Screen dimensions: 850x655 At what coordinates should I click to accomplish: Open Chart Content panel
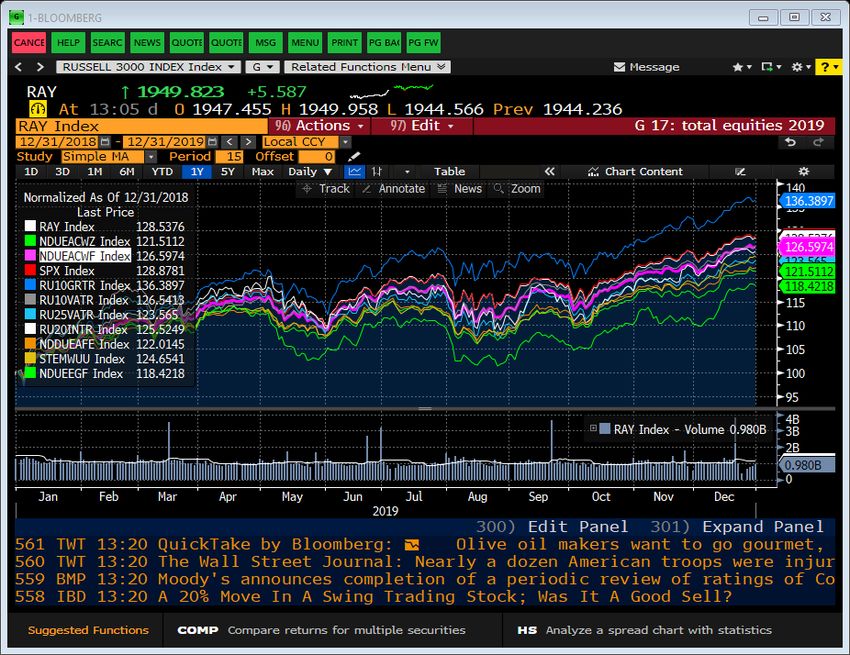tap(635, 172)
